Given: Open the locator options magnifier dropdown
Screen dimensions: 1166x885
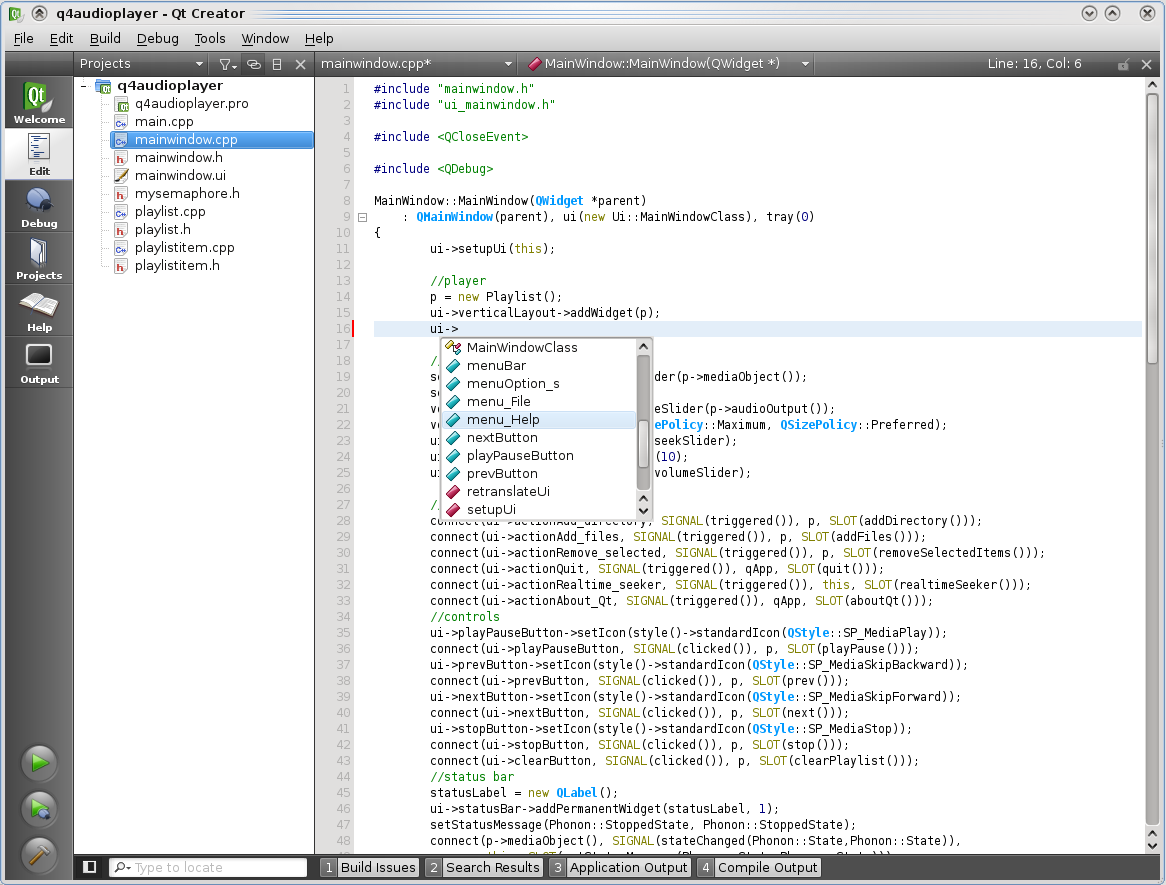Looking at the screenshot, I should 123,867.
